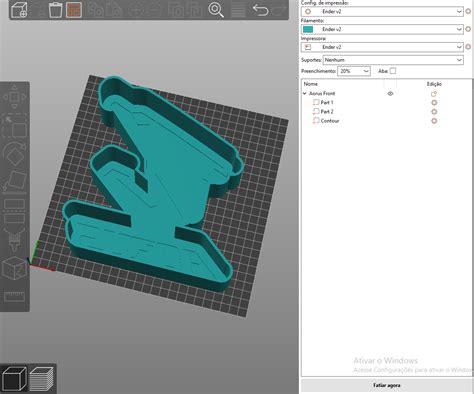Click the Search magnifier icon
The height and width of the screenshot is (394, 474).
216,10
